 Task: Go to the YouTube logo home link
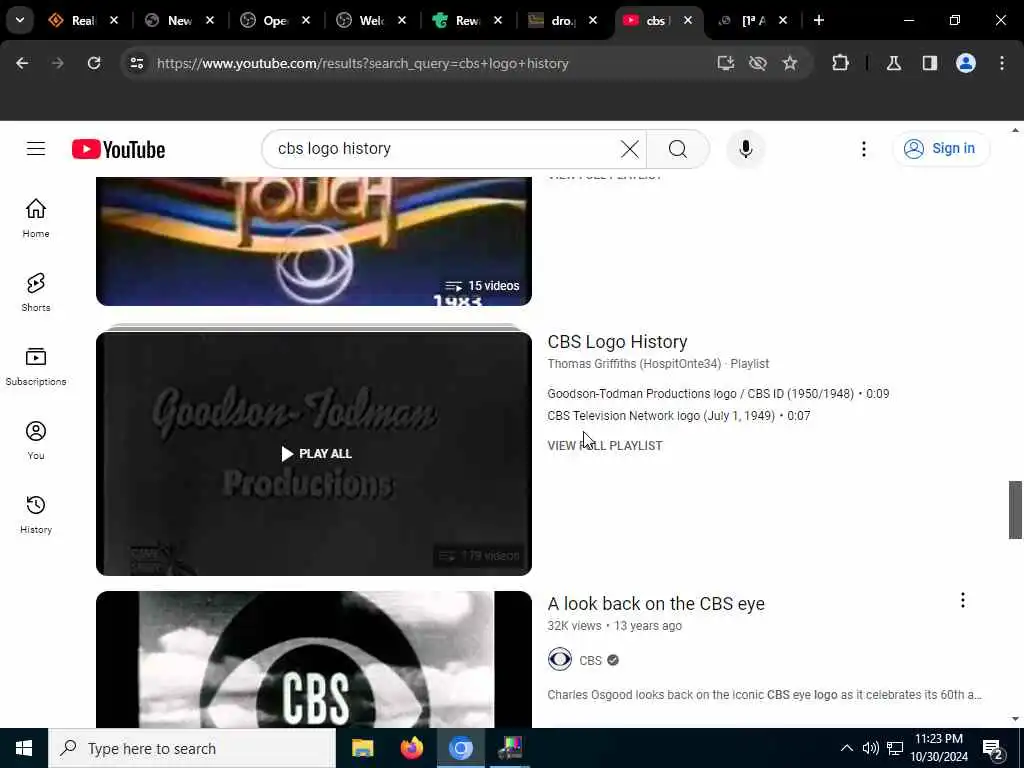pos(118,150)
